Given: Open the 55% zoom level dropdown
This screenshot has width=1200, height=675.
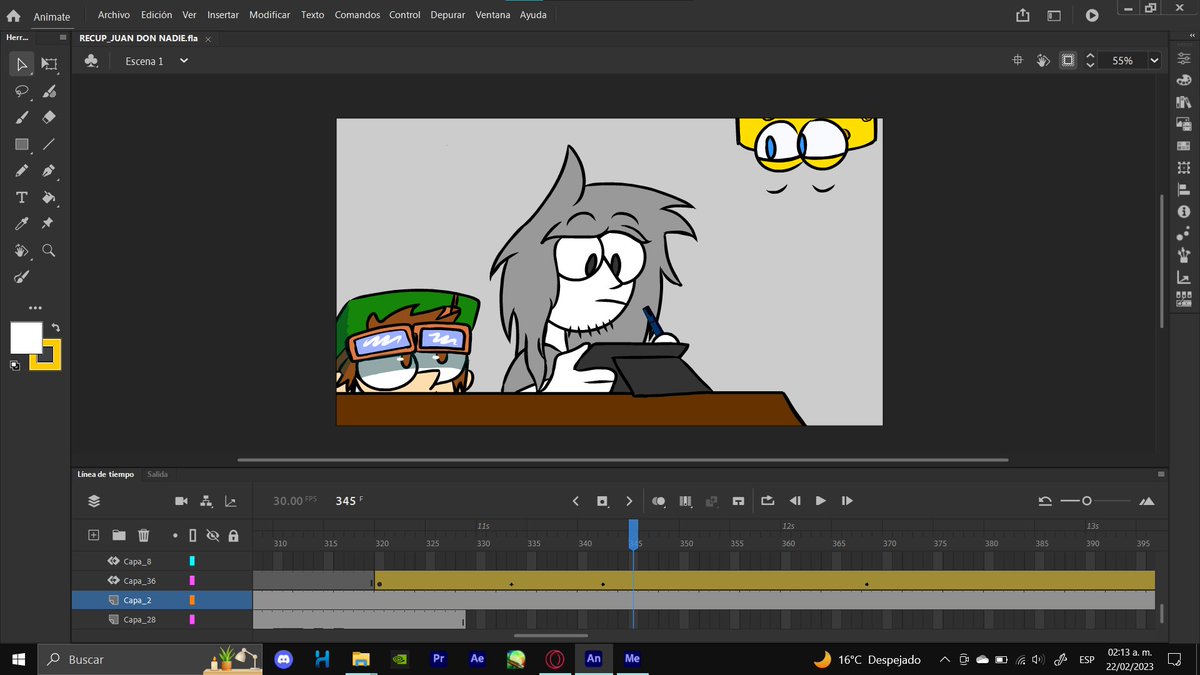Looking at the screenshot, I should (1133, 61).
